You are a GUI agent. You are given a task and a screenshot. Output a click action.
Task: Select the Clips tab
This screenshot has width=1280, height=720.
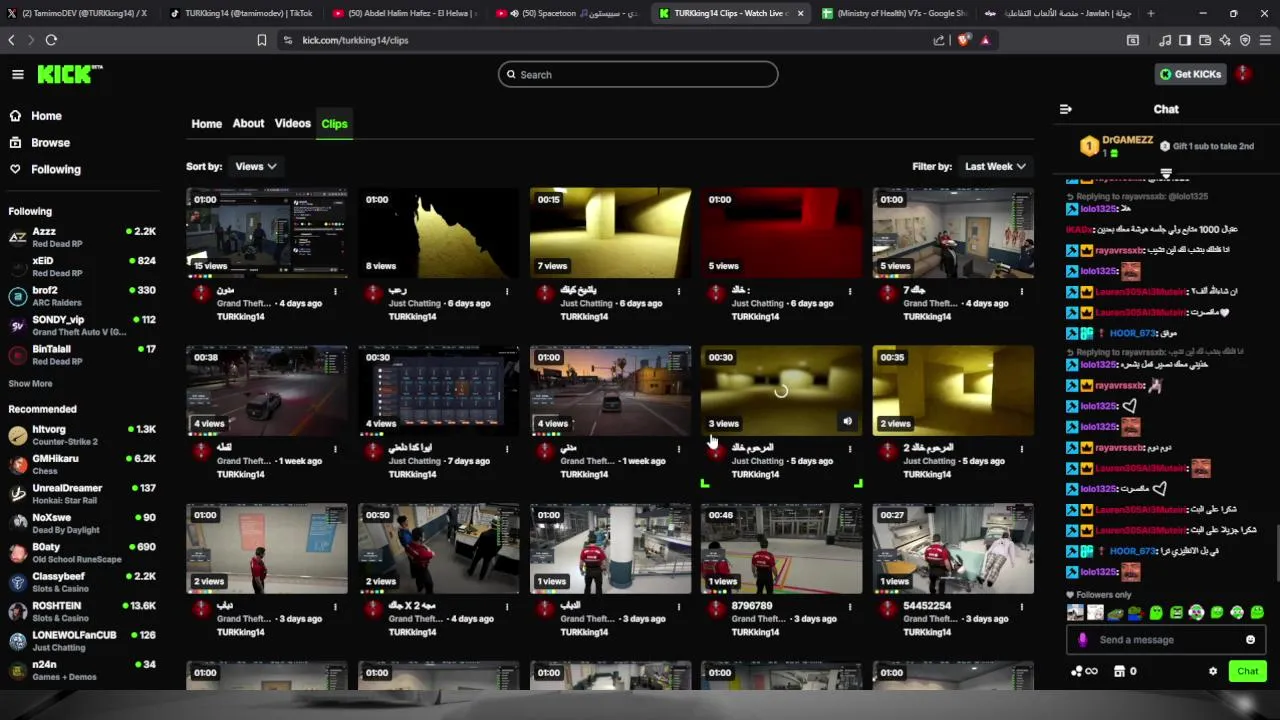pyautogui.click(x=334, y=124)
